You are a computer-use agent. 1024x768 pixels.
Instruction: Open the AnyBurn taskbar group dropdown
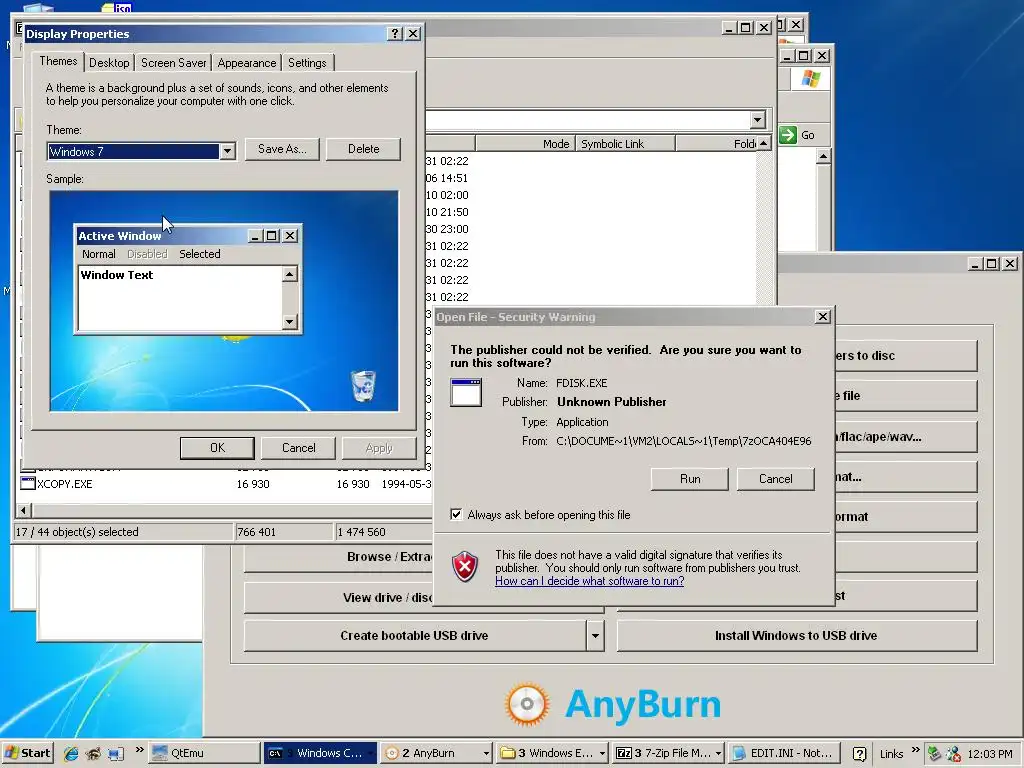click(x=486, y=753)
